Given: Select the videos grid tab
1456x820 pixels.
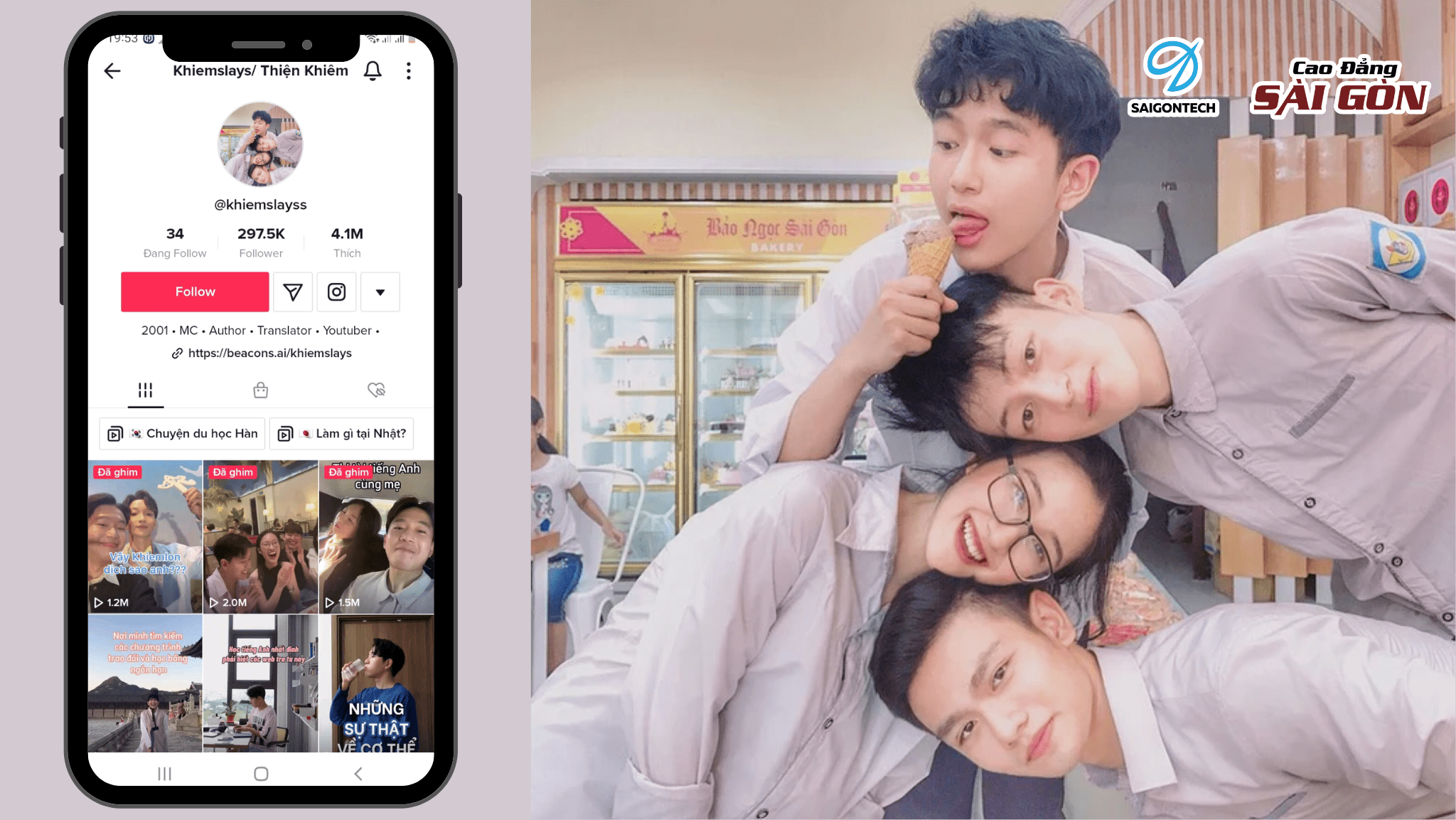Looking at the screenshot, I should 145,390.
